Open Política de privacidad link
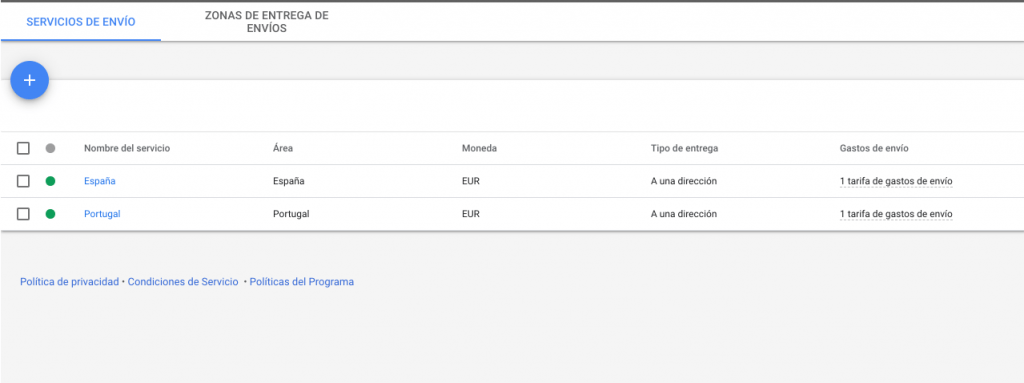 (69, 282)
